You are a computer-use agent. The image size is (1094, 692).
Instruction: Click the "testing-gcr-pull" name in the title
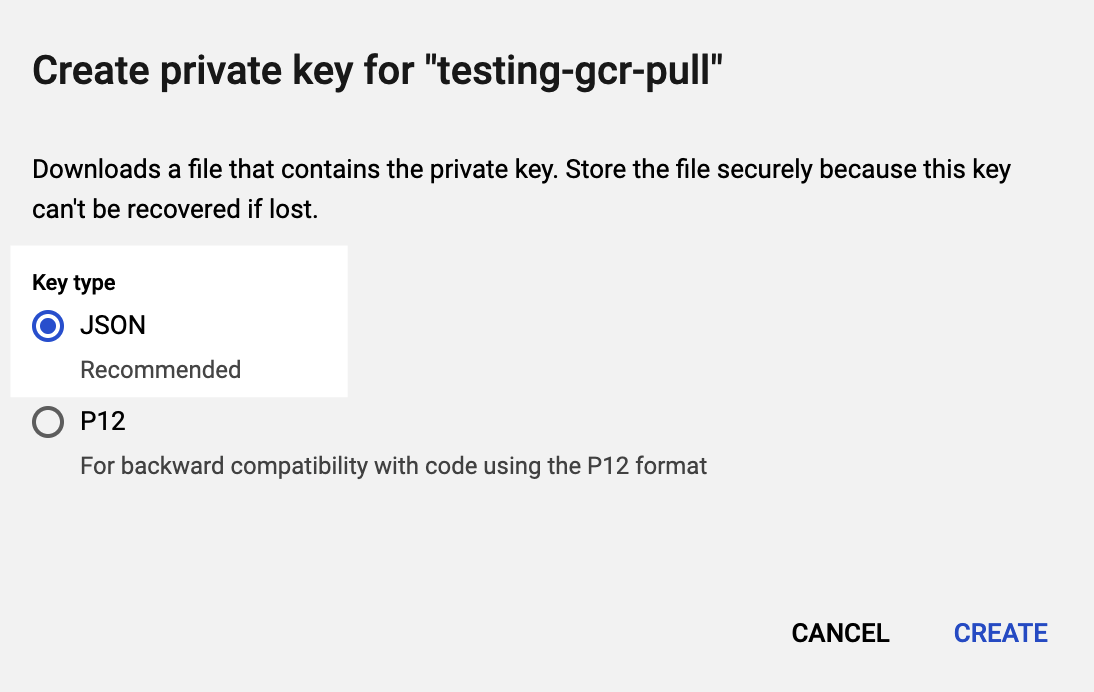tap(580, 72)
